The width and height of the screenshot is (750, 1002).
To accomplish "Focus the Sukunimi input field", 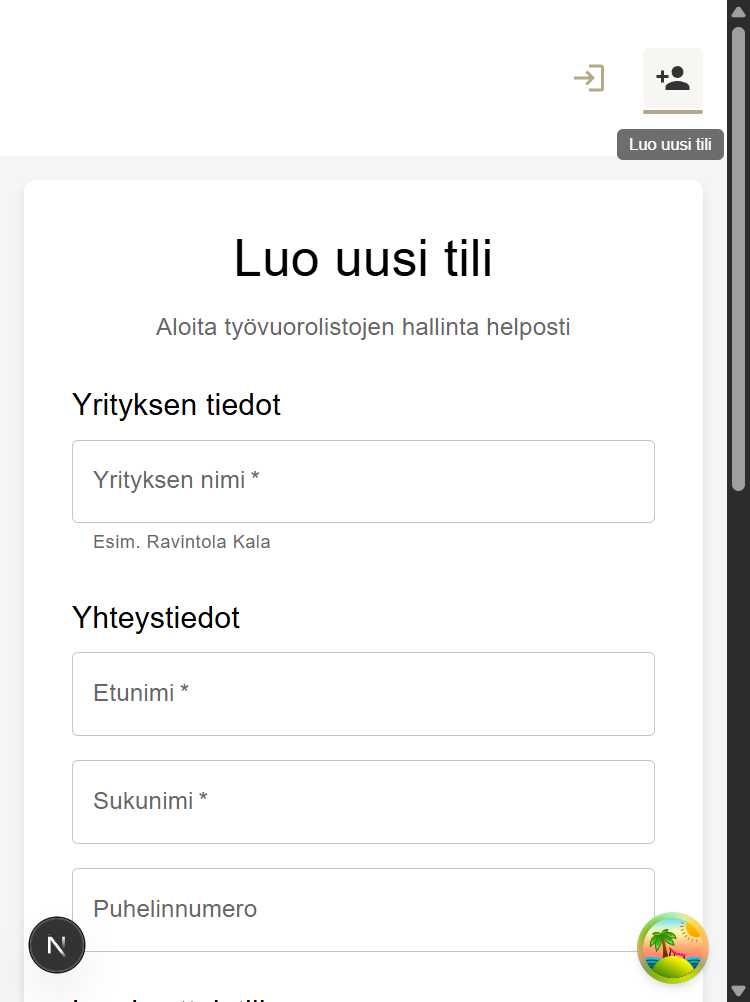I will 364,802.
